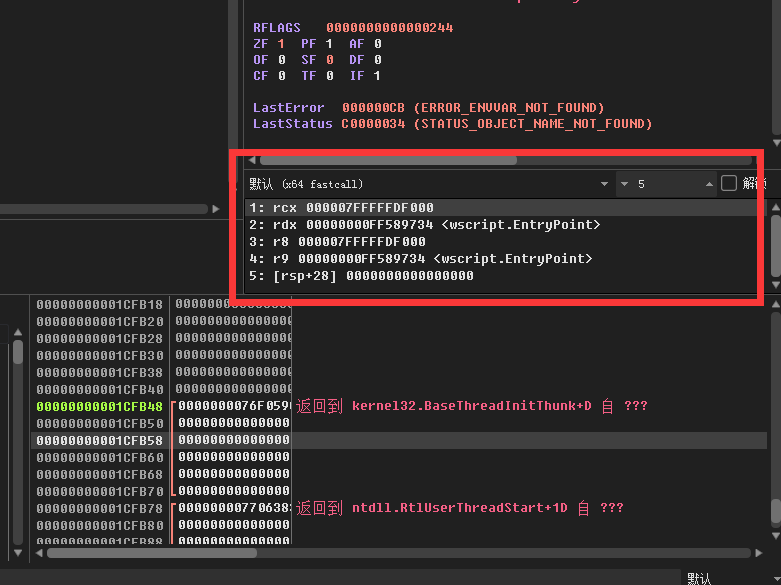This screenshot has width=781, height=585.
Task: Click the registers panel horizontal scrollbar thumb
Action: click(x=388, y=160)
